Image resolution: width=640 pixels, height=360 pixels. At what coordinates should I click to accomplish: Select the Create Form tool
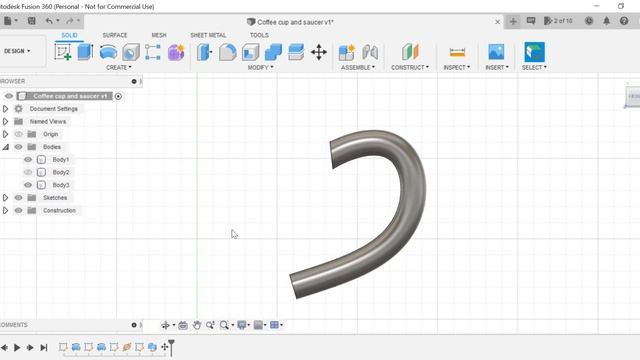click(x=176, y=52)
